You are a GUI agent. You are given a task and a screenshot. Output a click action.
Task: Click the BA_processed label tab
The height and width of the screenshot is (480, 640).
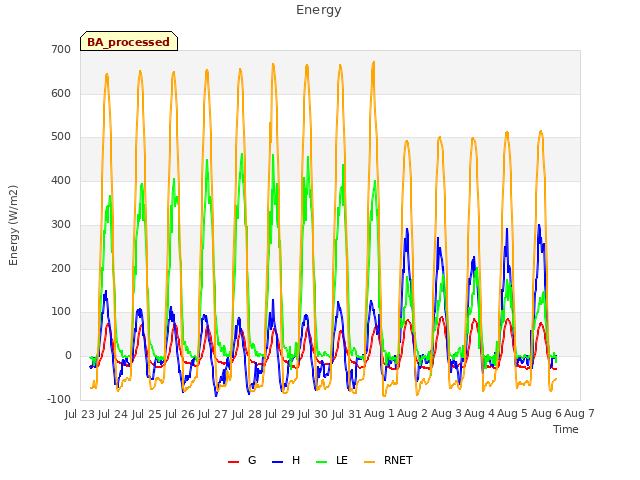point(129,41)
